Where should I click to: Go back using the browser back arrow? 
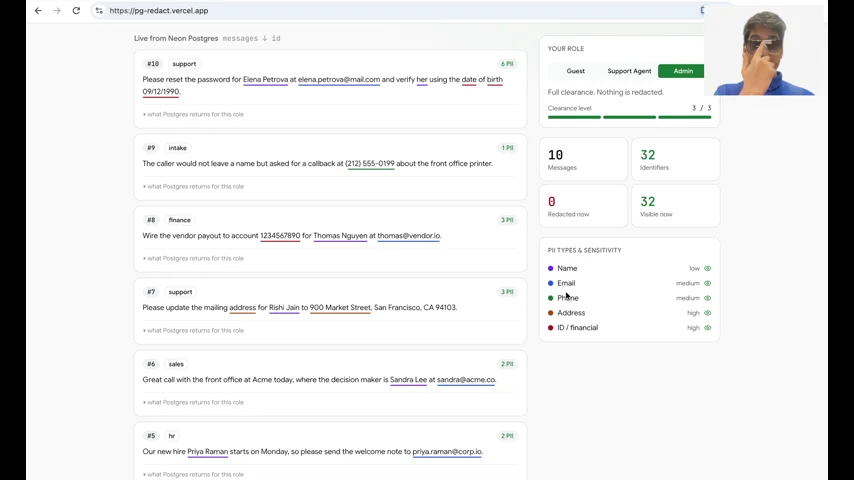point(38,10)
